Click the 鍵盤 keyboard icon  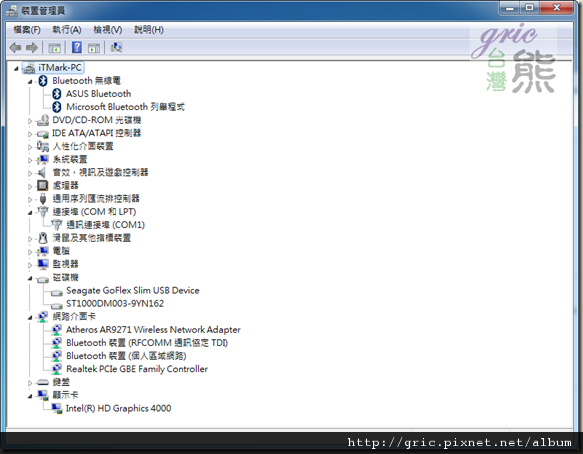(x=43, y=382)
